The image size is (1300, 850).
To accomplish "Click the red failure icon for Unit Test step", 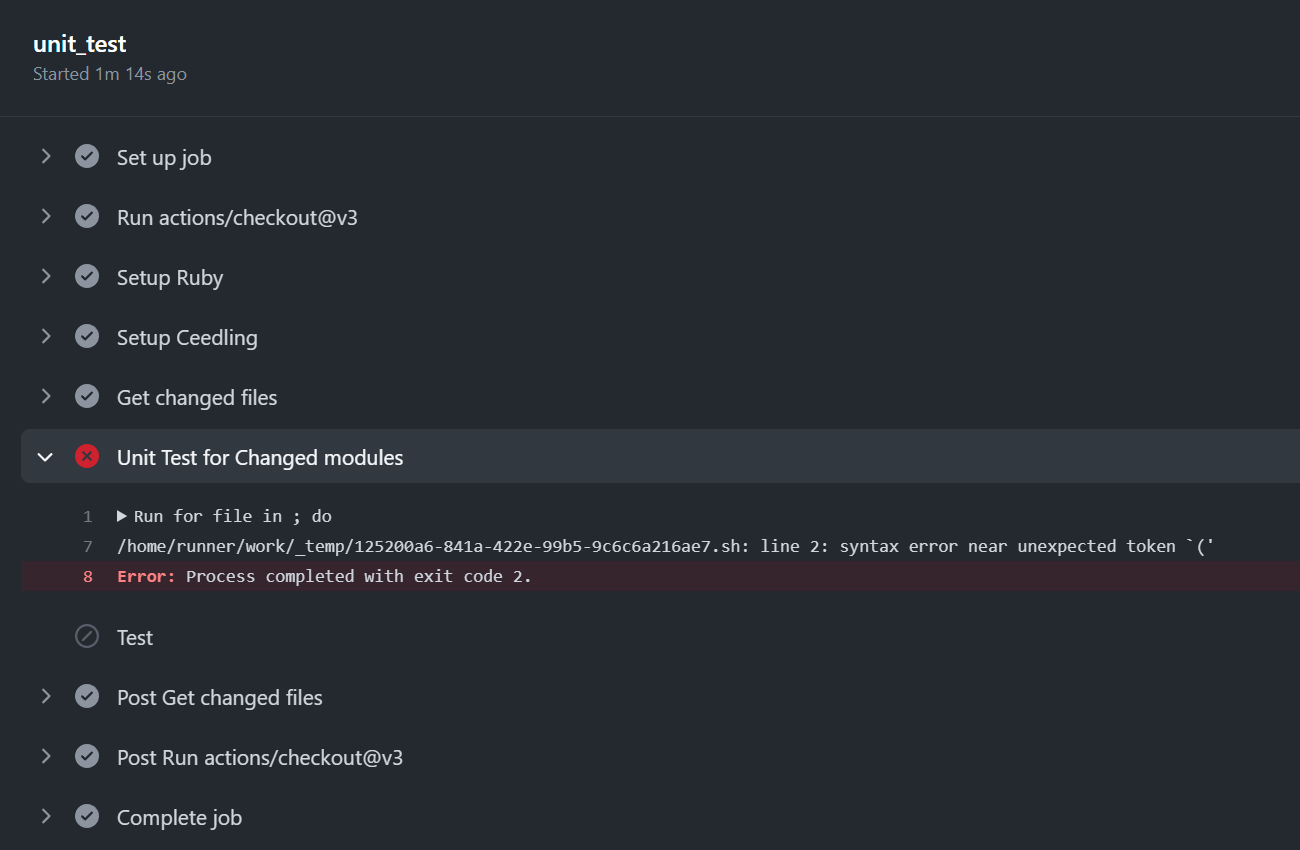I will pyautogui.click(x=87, y=457).
